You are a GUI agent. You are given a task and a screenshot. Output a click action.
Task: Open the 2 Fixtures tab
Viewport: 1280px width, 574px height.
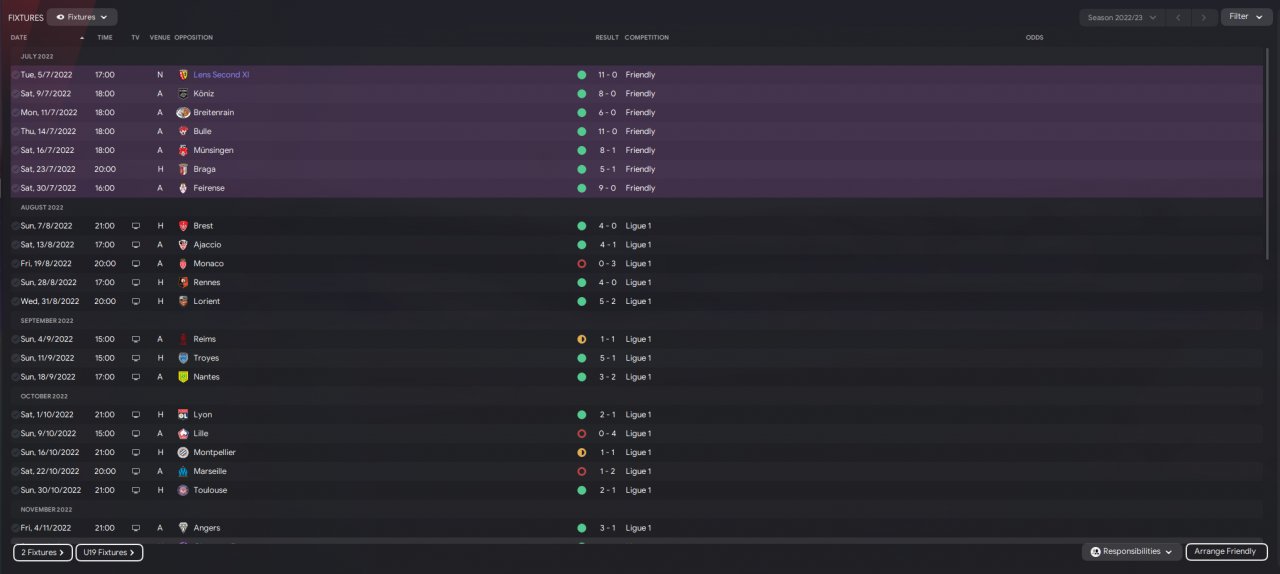43,552
